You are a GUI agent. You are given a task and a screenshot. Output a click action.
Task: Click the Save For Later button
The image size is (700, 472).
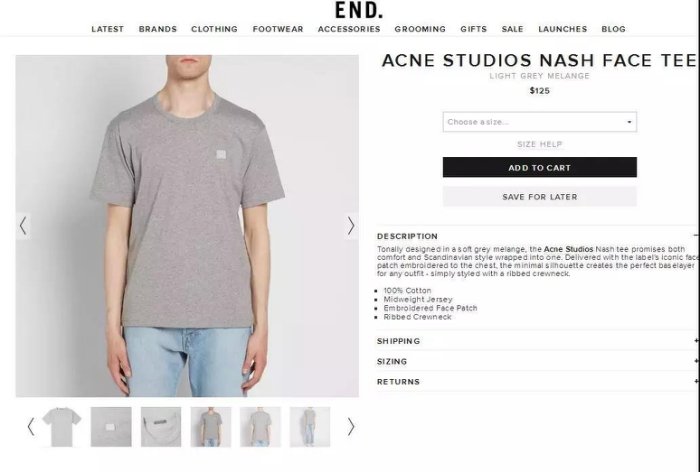pyautogui.click(x=540, y=196)
